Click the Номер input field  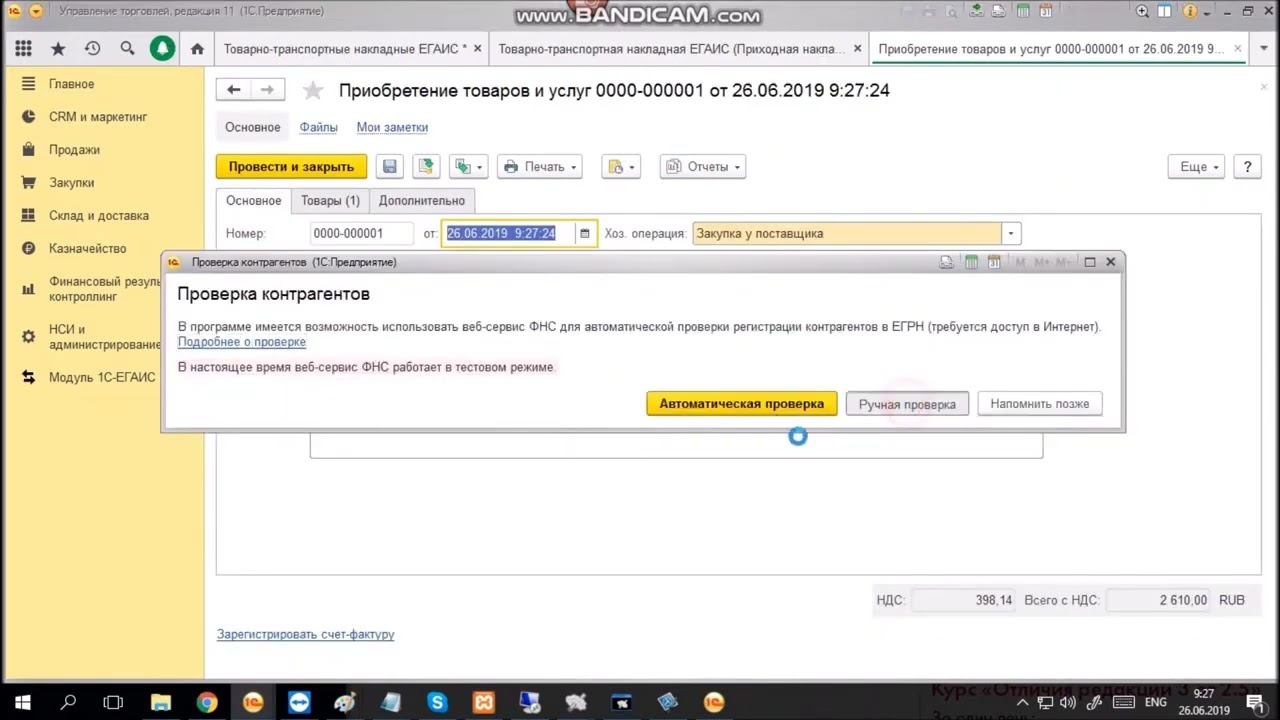(361, 233)
